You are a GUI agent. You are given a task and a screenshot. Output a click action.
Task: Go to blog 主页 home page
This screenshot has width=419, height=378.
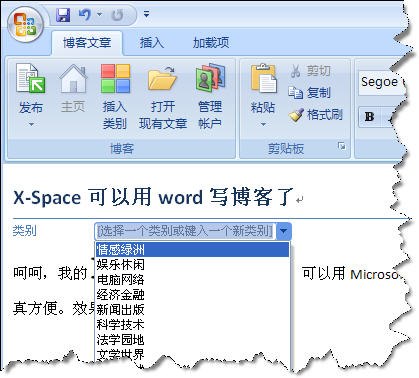click(x=73, y=88)
